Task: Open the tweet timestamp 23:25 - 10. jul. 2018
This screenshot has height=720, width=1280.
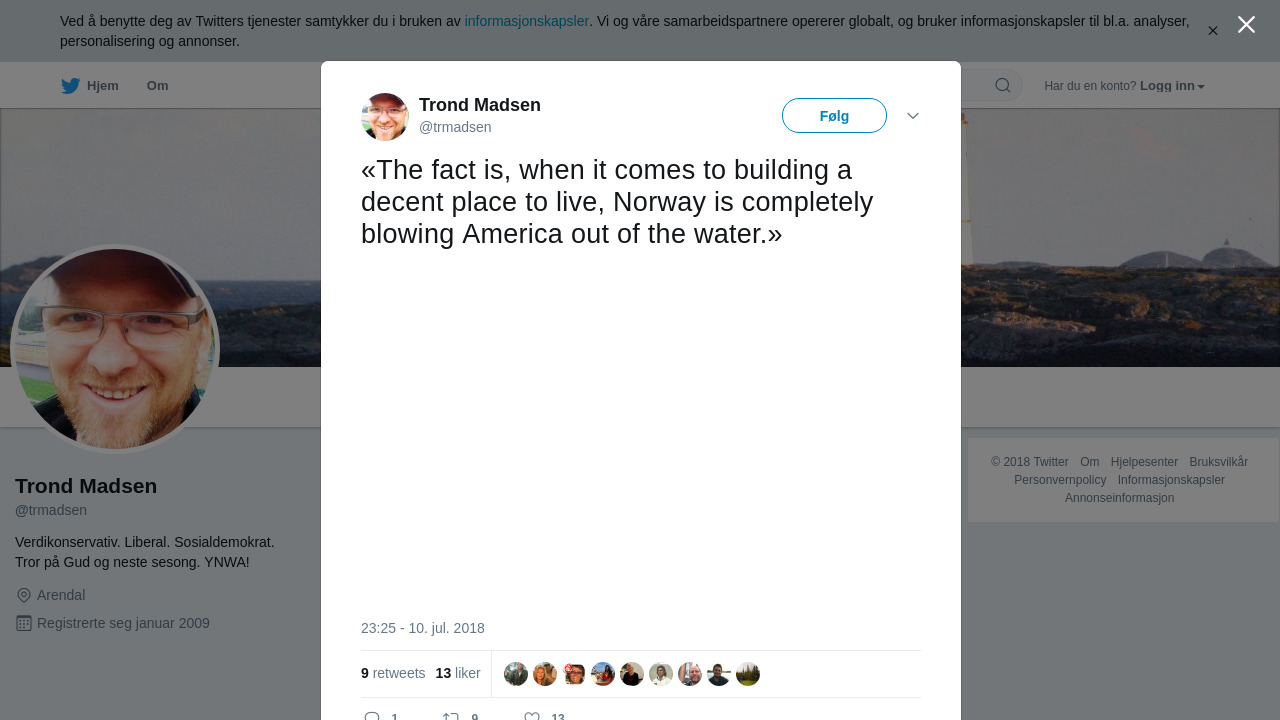Action: 423,628
